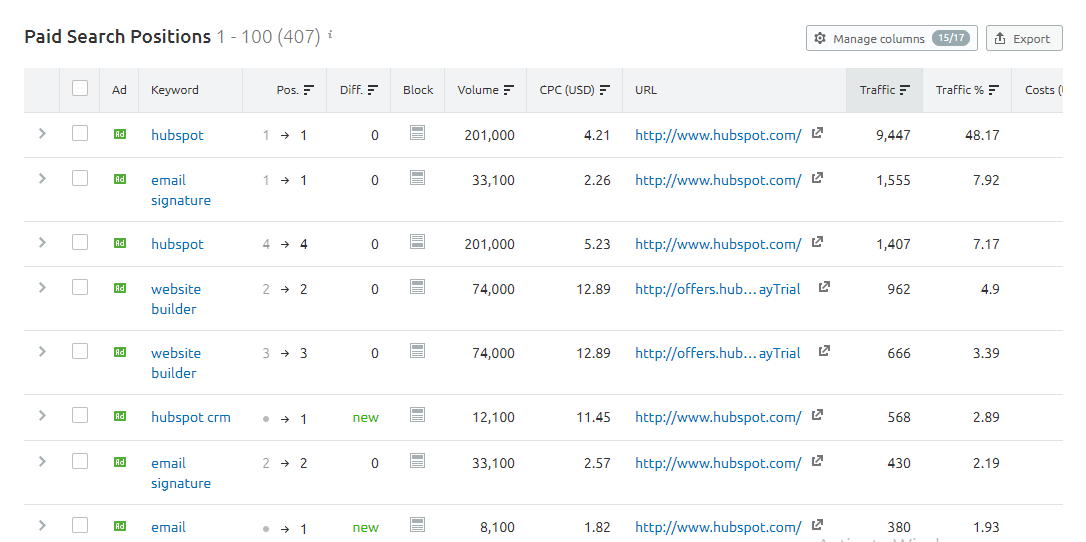Viewport: 1086px width, 542px height.
Task: Open external link icon for email signature row with 1,555 traffic
Action: [817, 178]
